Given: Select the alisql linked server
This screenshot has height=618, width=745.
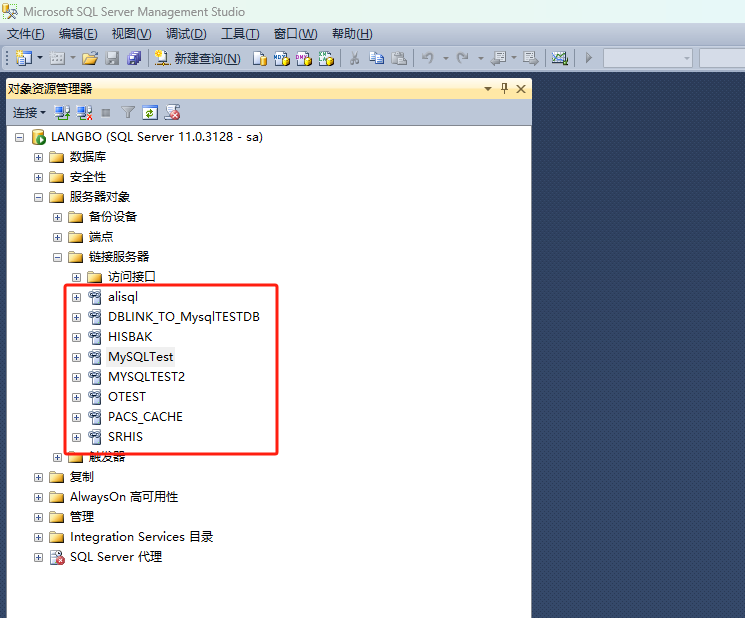Looking at the screenshot, I should (123, 297).
